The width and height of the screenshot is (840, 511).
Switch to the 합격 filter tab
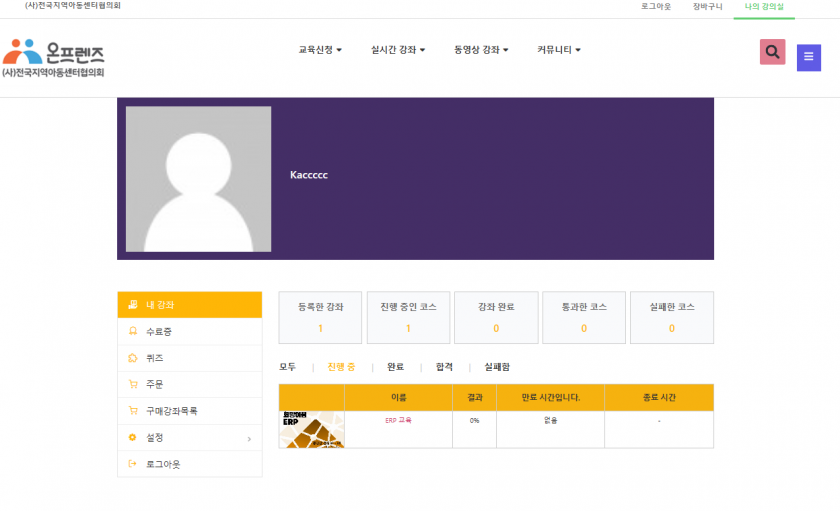click(444, 367)
